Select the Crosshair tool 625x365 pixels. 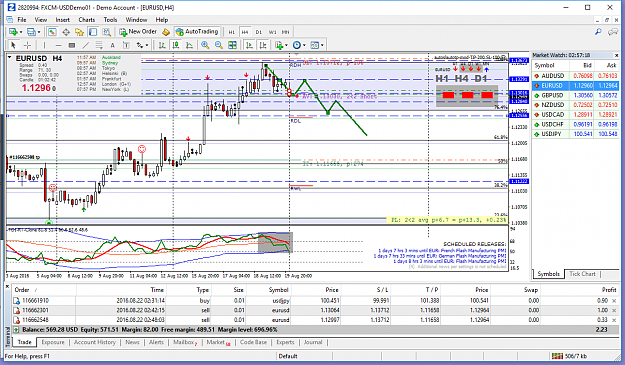(27, 45)
